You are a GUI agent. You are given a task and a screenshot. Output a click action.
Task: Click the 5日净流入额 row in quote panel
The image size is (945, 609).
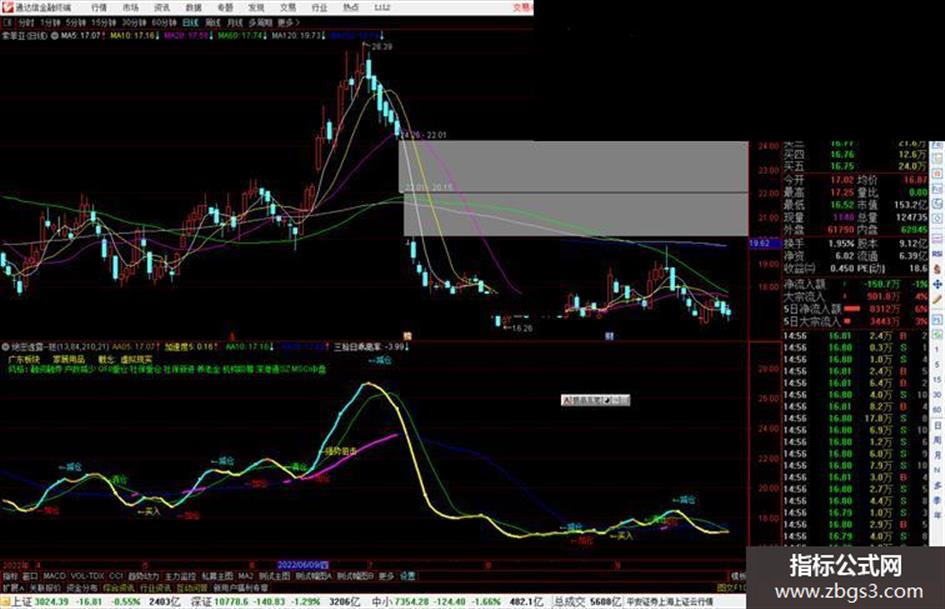tap(855, 309)
